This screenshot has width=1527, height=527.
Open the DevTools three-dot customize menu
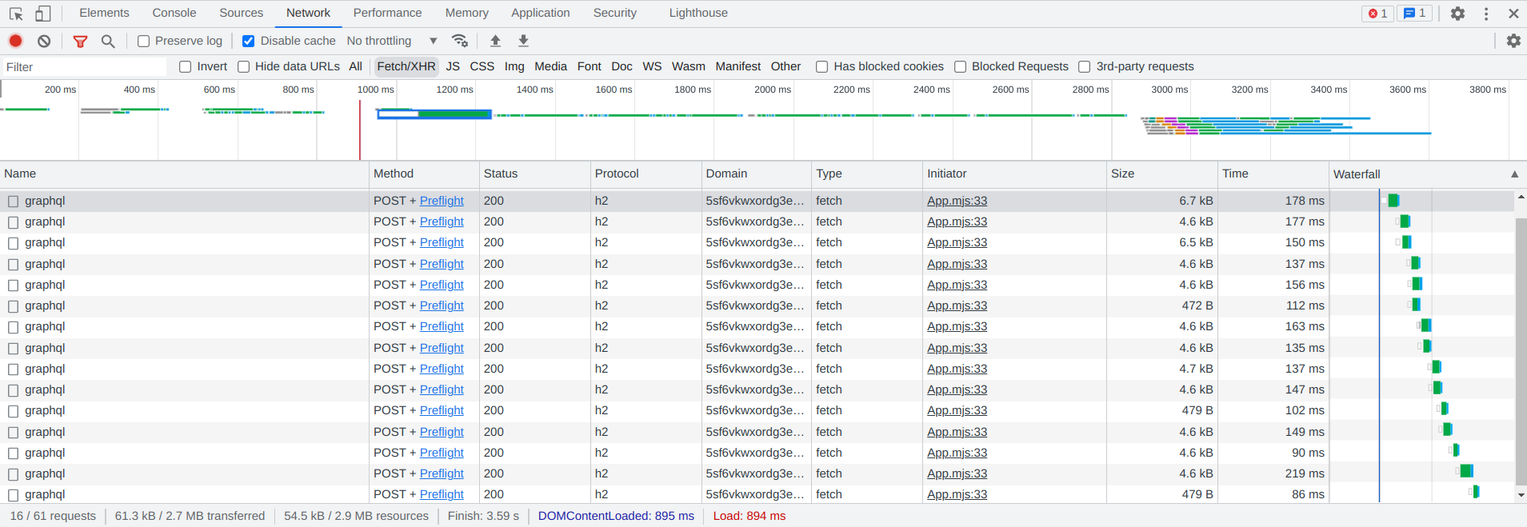1486,13
